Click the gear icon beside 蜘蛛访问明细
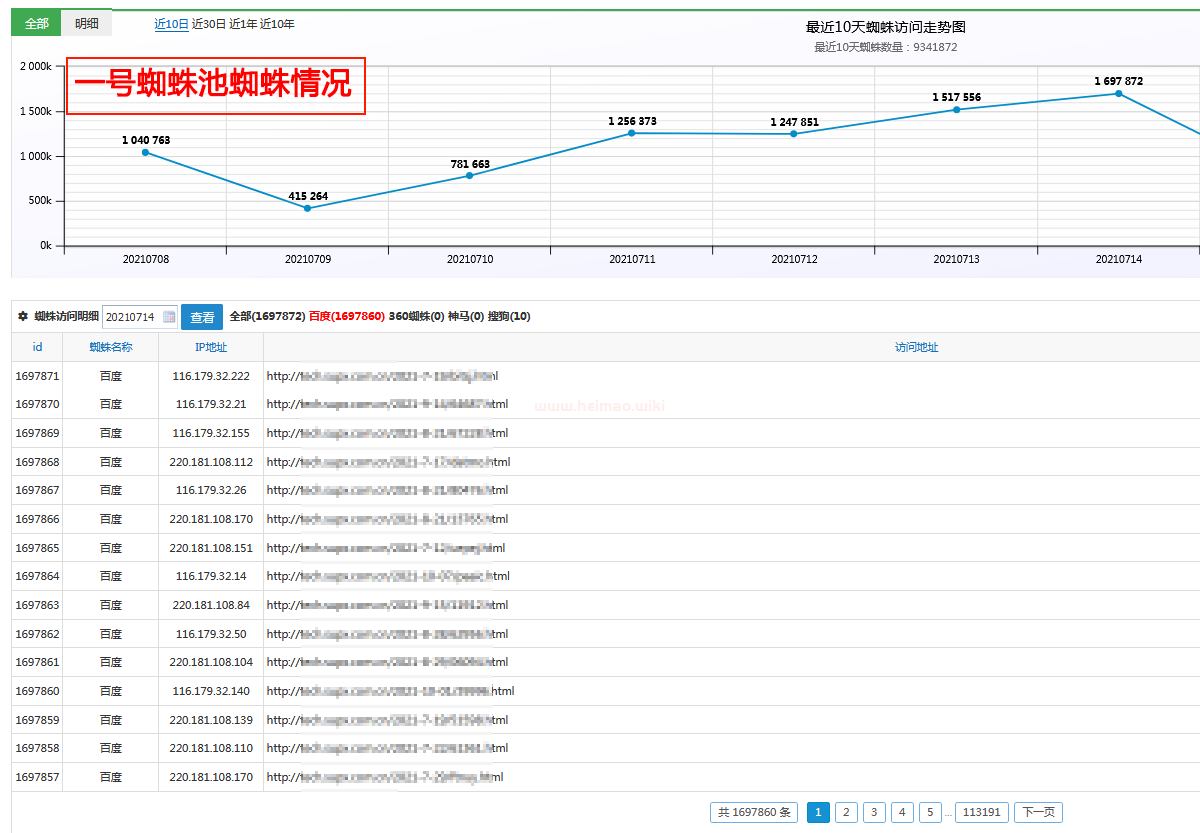The width and height of the screenshot is (1200, 833). (23, 317)
